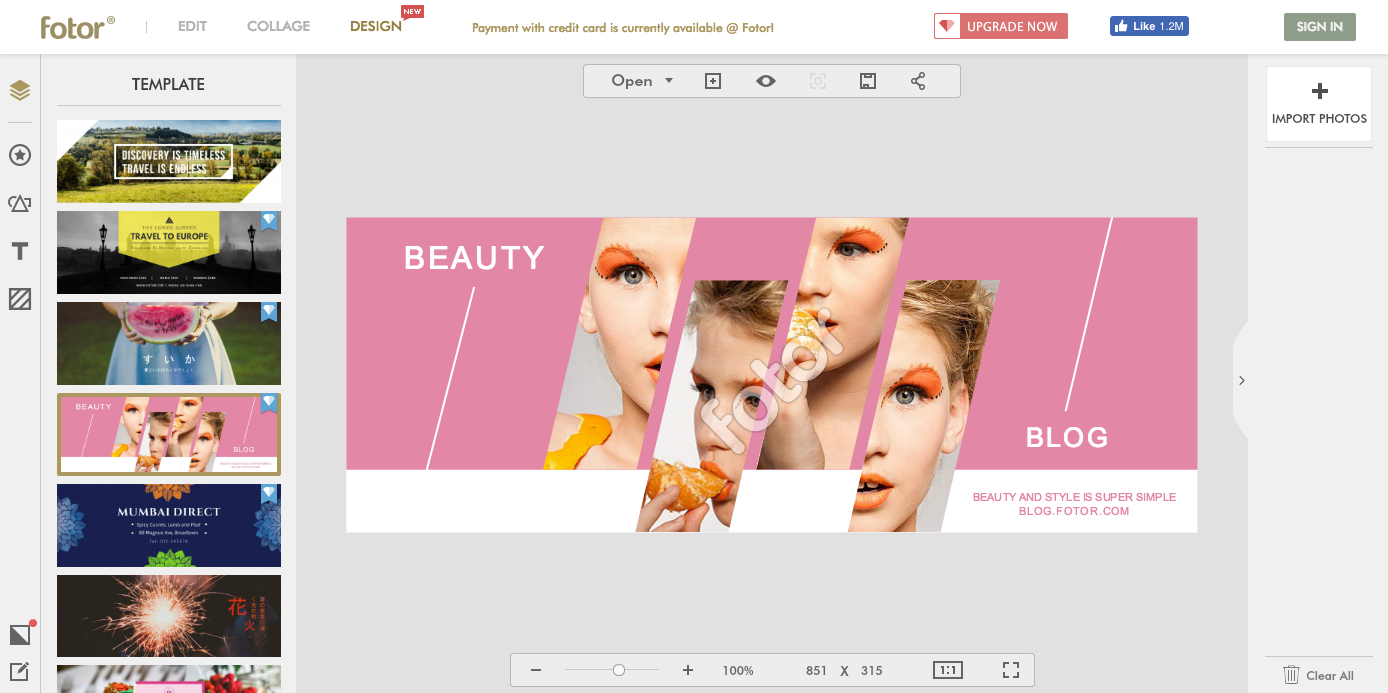Click the SIGN IN button
Screen dimensions: 1388x693
1320,27
